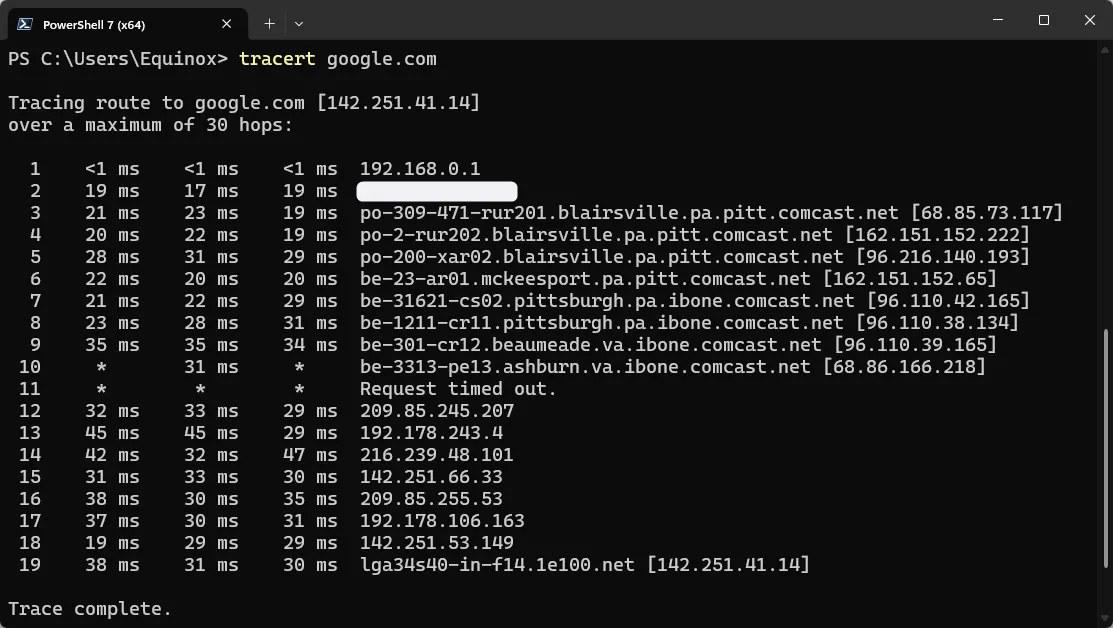Open a new tab with the plus button
The height and width of the screenshot is (628, 1113).
tap(268, 23)
